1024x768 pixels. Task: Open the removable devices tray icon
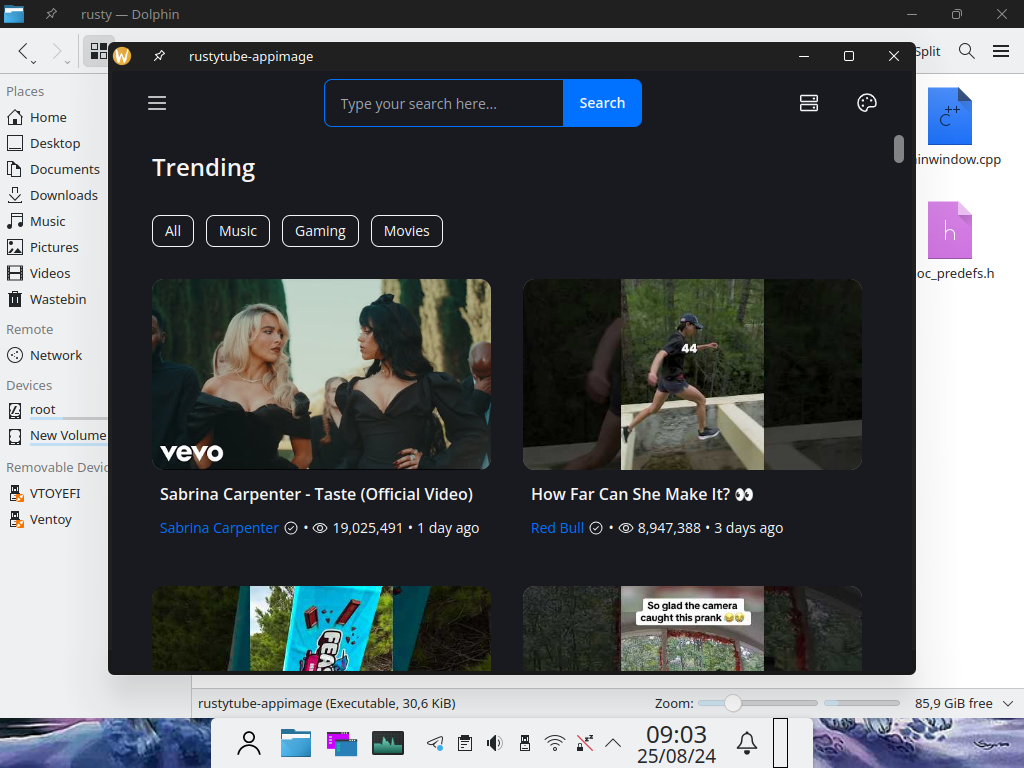click(x=524, y=743)
